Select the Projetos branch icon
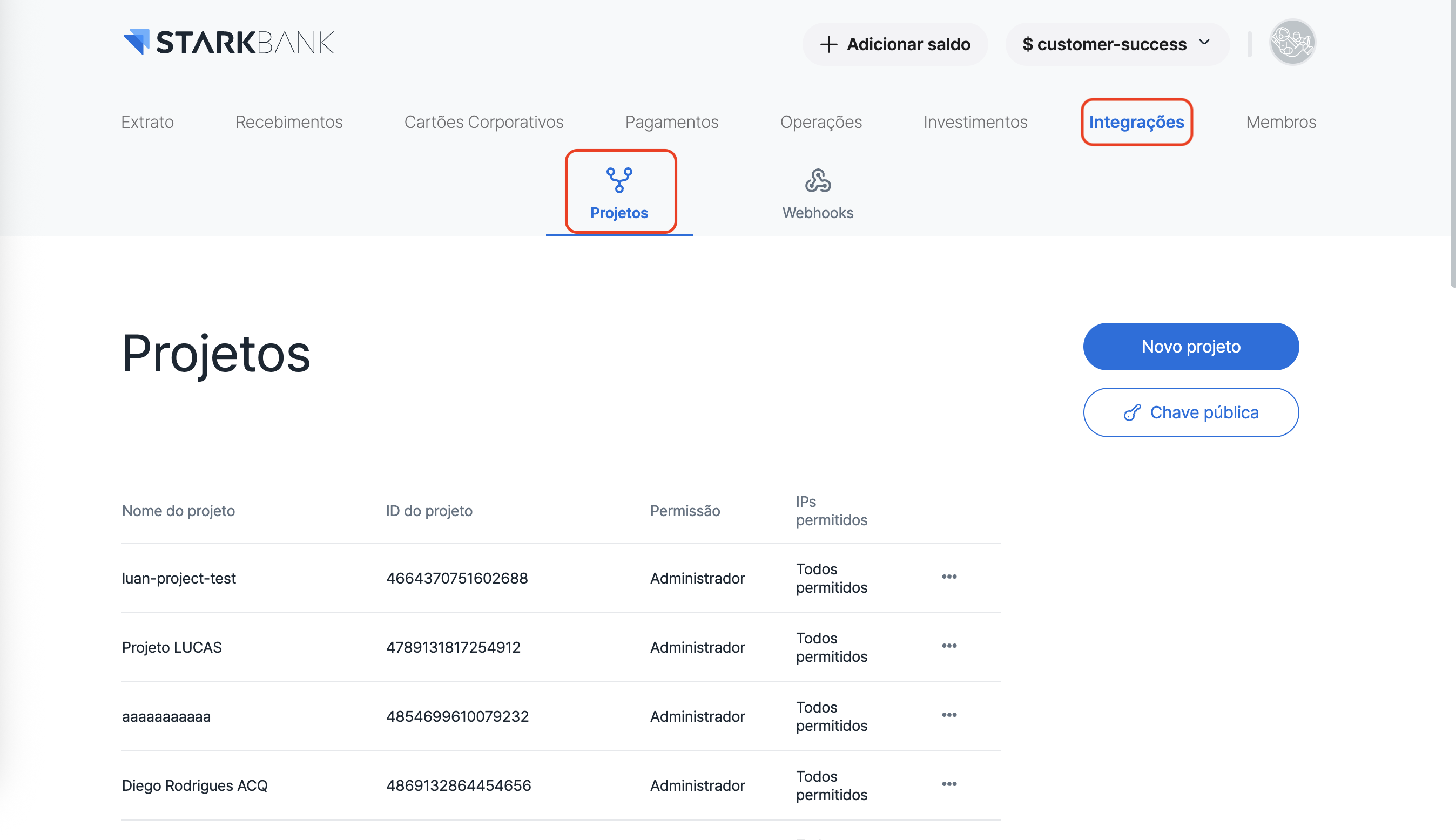 pos(619,180)
